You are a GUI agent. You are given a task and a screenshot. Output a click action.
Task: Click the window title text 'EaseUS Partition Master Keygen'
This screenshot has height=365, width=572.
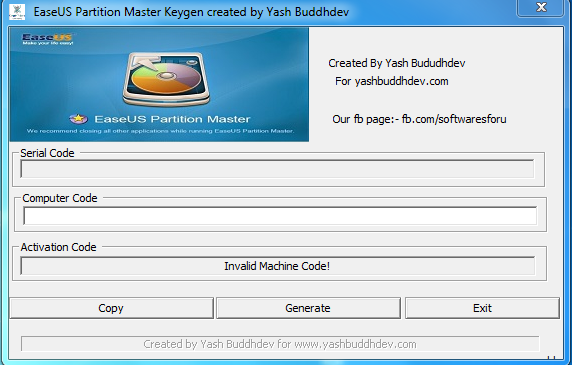(x=119, y=12)
